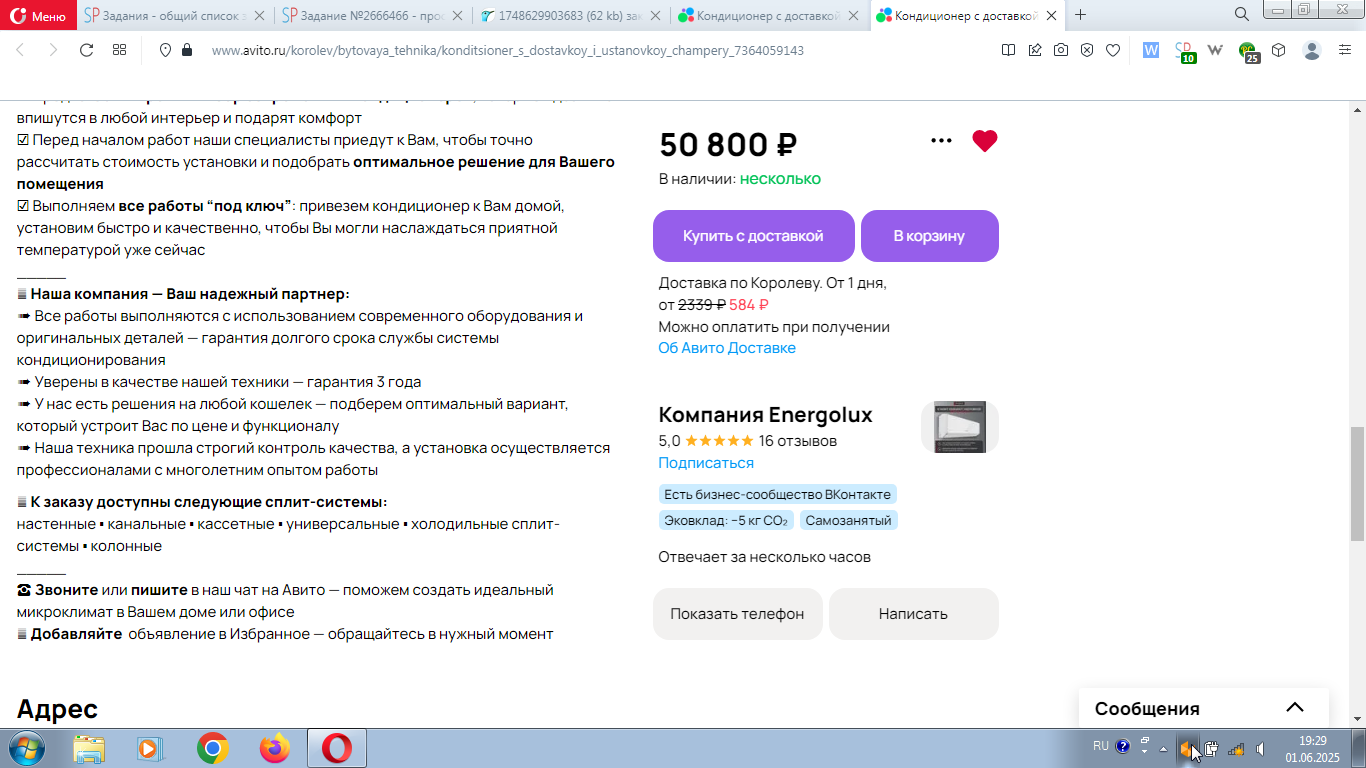Open a new tab with plus button
1366x768 pixels.
(x=1080, y=15)
